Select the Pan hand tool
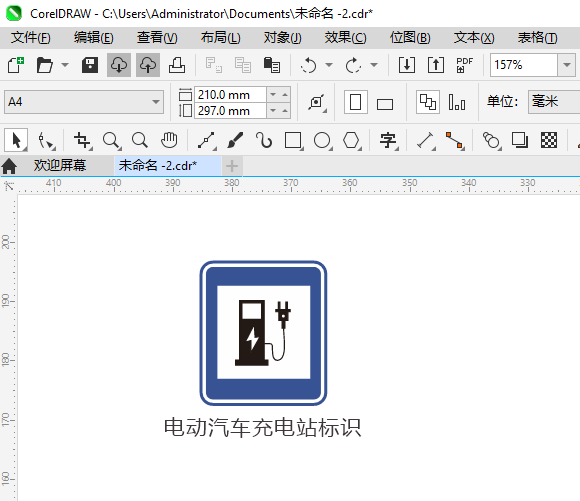 [x=169, y=141]
